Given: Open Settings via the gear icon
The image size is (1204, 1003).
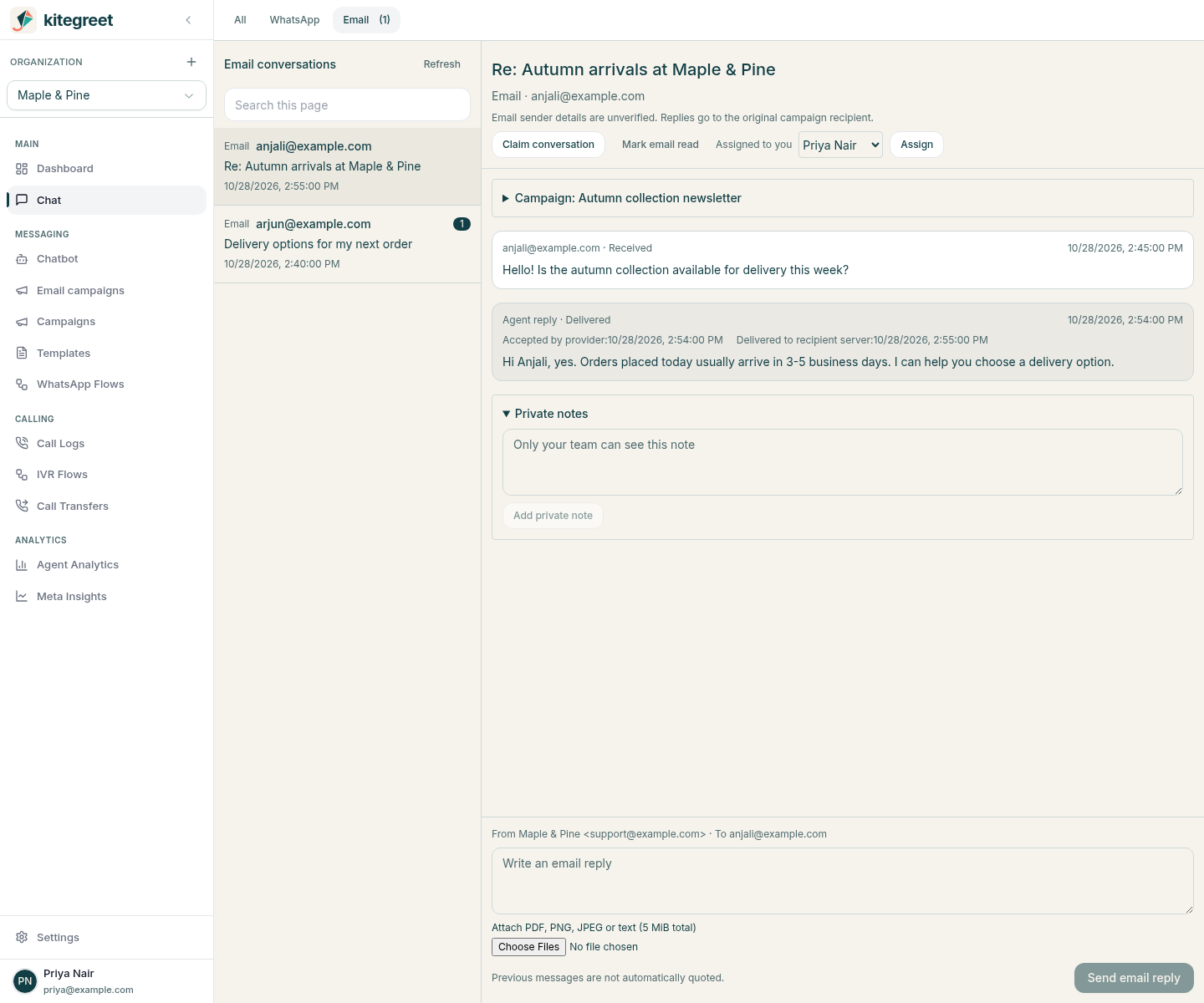Looking at the screenshot, I should [x=22, y=937].
